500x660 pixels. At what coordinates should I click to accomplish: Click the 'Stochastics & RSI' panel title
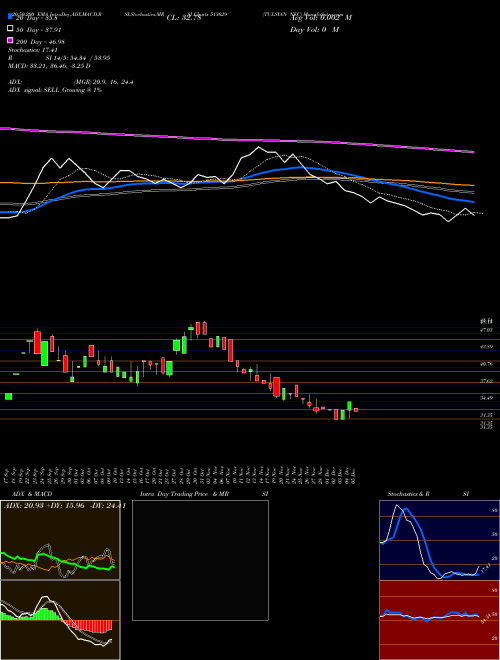(x=428, y=494)
